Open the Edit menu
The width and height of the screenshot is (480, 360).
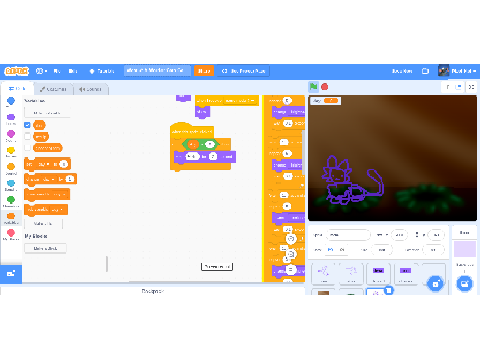pos(73,71)
